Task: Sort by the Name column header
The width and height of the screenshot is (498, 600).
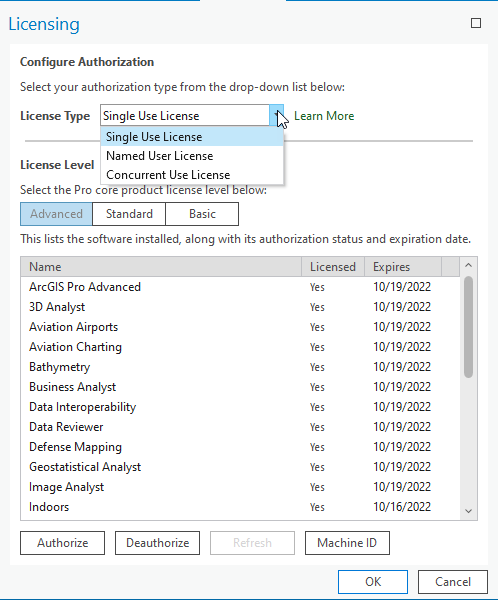Action: coord(161,267)
